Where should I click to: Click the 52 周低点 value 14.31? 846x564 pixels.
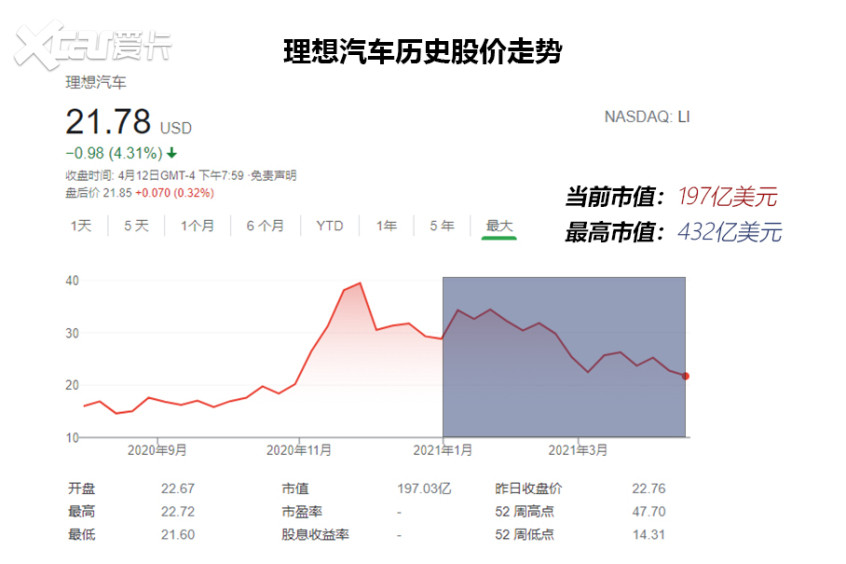click(649, 534)
